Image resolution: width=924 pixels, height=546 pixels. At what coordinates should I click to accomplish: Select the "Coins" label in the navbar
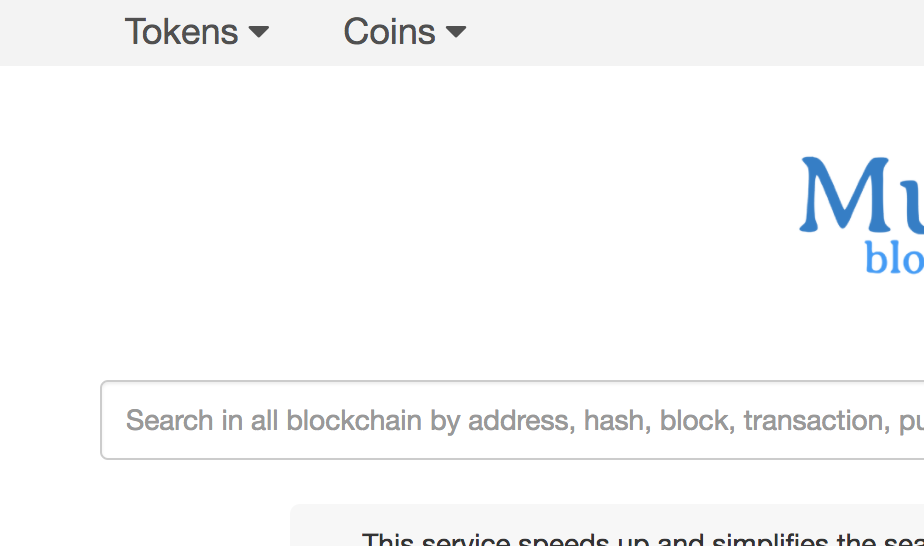click(389, 32)
